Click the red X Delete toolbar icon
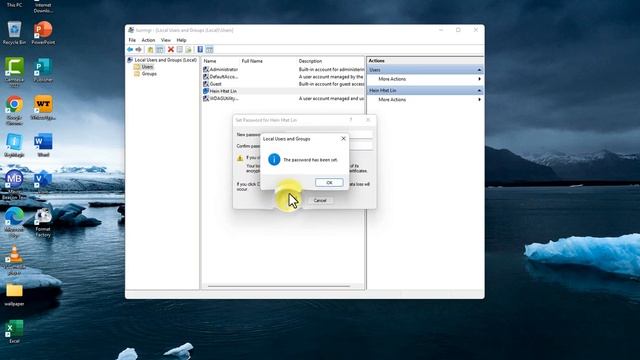Viewport: 640px width, 360px height. 171,49
